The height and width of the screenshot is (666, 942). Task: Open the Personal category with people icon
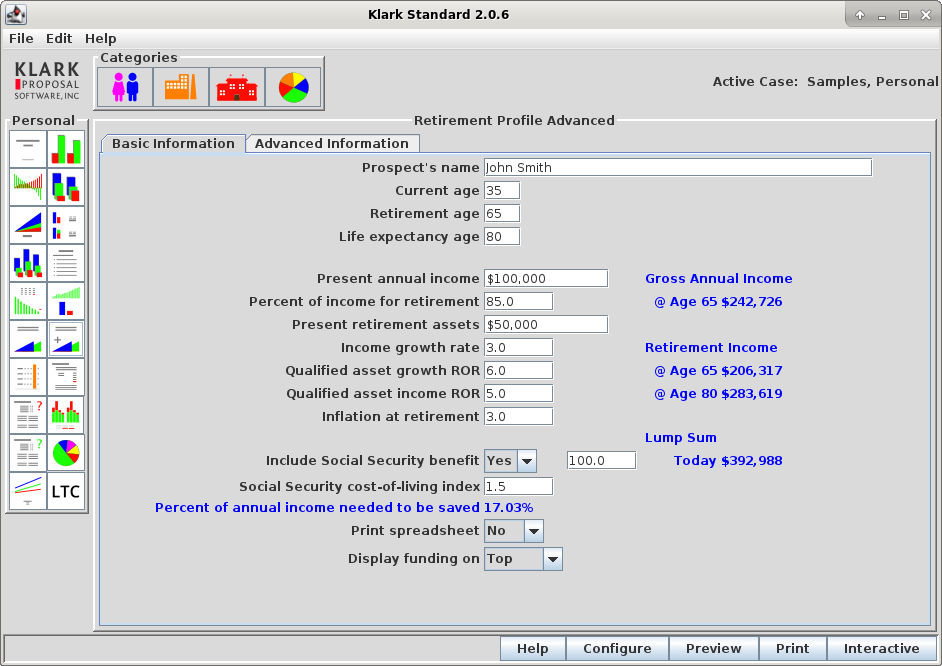[125, 87]
